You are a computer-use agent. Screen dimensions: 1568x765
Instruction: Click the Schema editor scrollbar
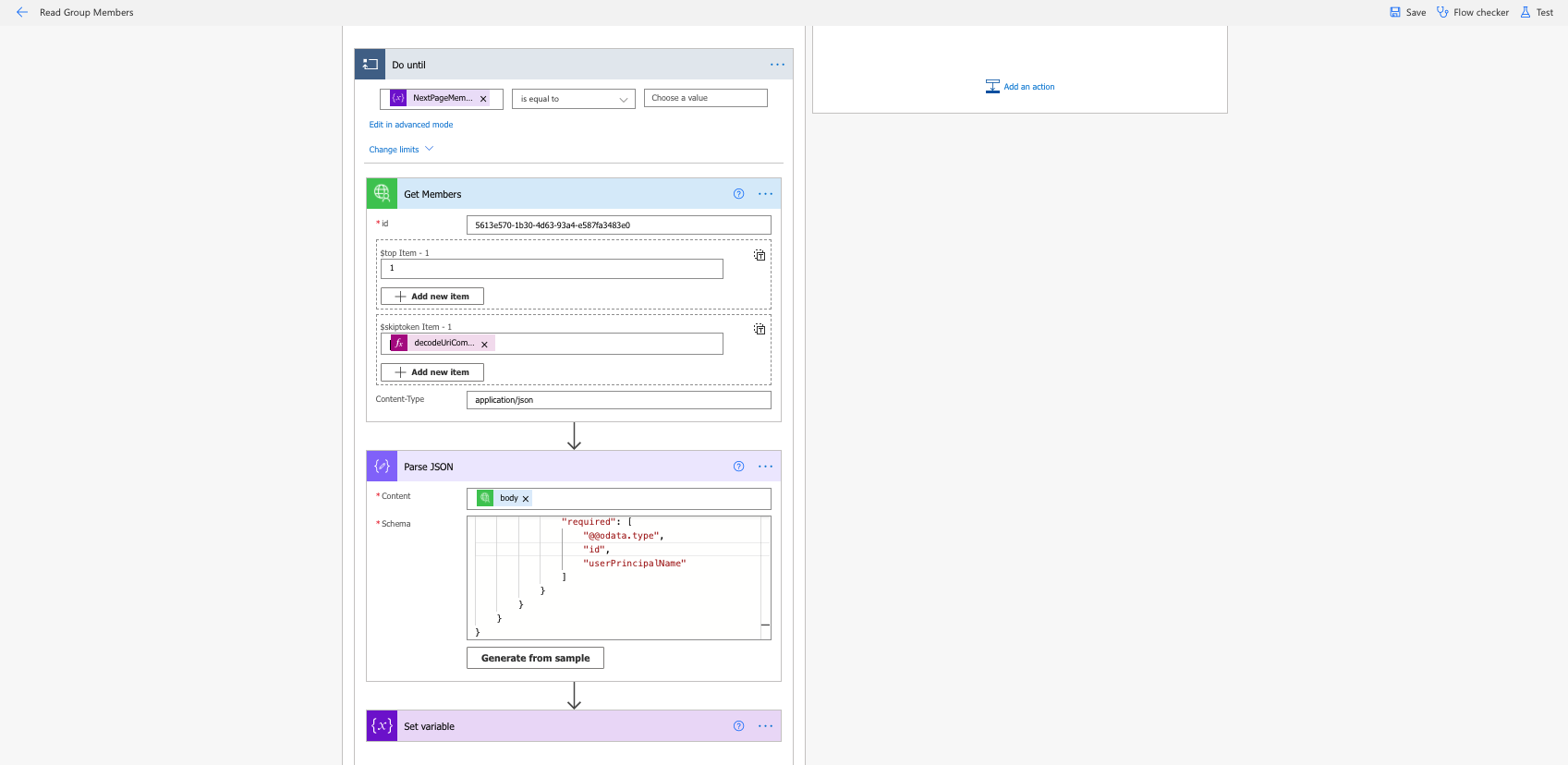pos(766,577)
